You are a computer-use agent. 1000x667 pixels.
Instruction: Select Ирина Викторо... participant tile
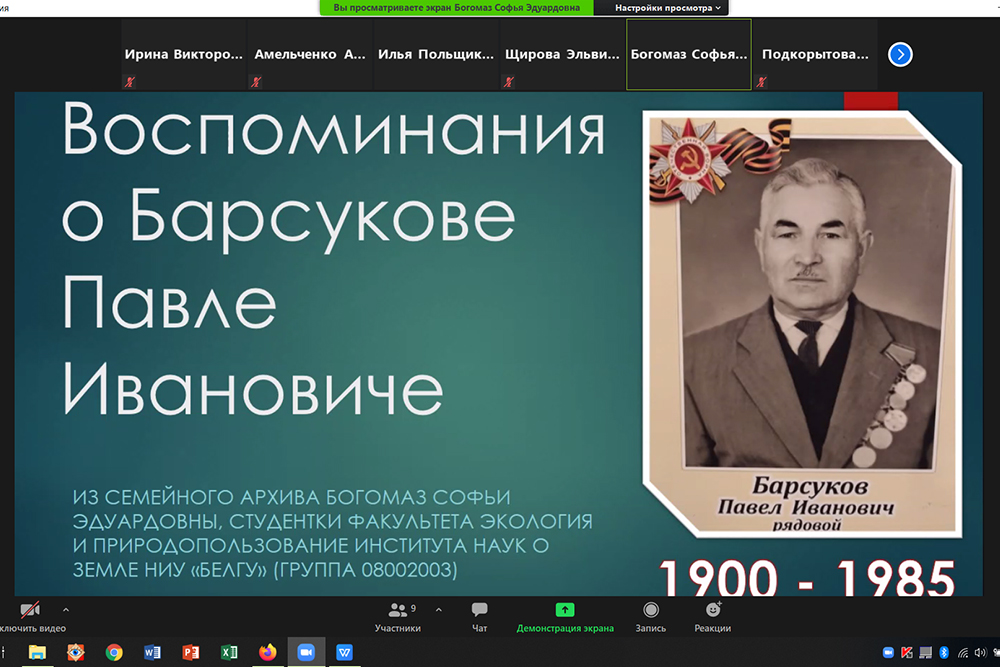[183, 55]
